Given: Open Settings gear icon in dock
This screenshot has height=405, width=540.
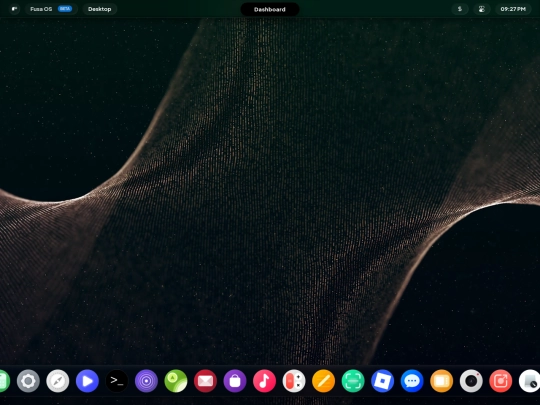Looking at the screenshot, I should point(28,381).
